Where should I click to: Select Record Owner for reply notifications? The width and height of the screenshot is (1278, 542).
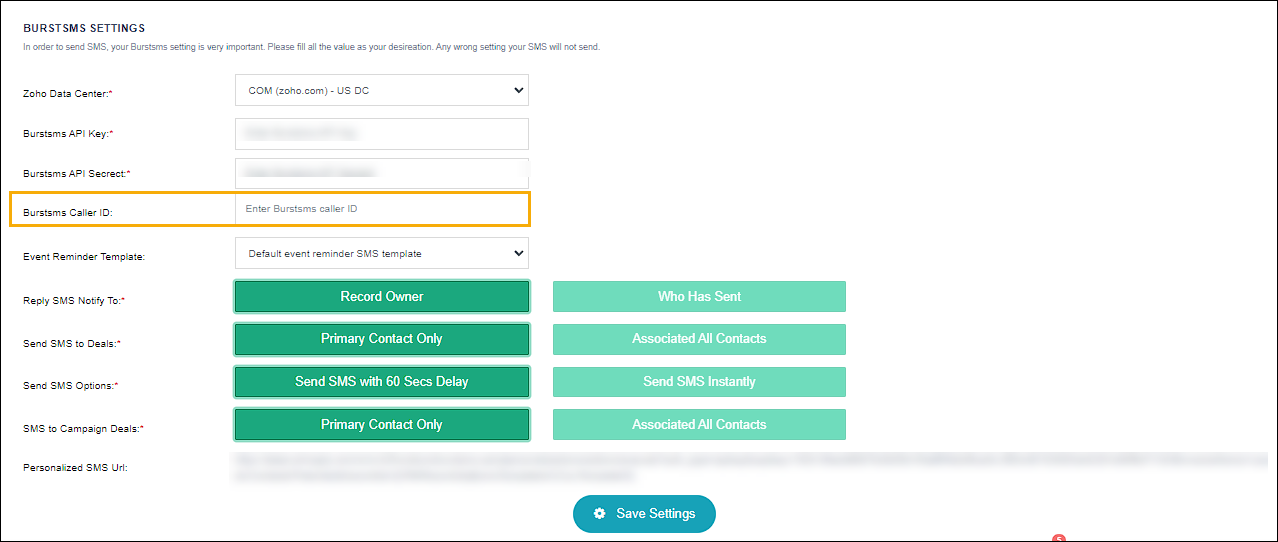point(382,297)
